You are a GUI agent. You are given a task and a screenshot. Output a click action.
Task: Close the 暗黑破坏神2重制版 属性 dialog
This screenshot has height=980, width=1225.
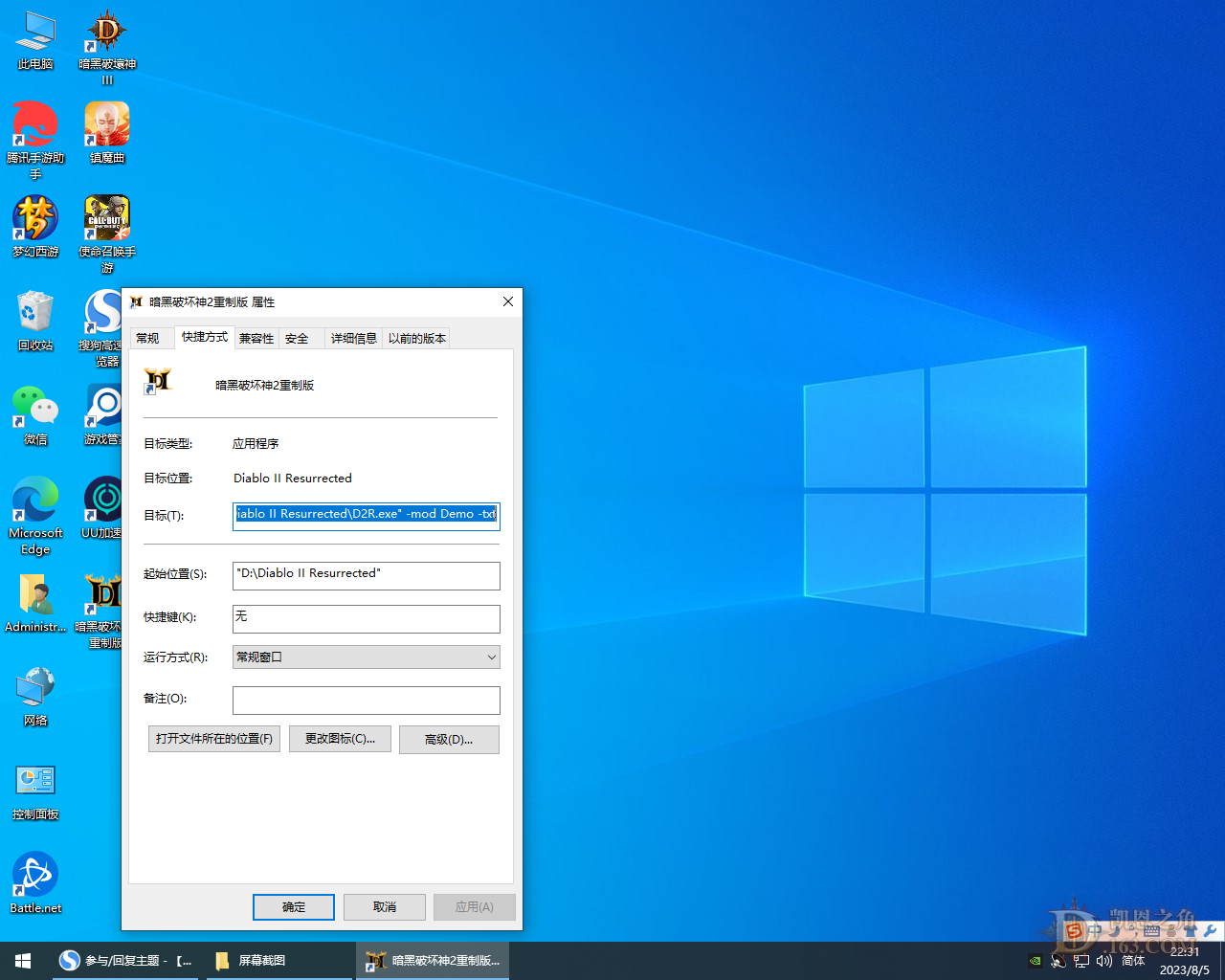pyautogui.click(x=508, y=301)
